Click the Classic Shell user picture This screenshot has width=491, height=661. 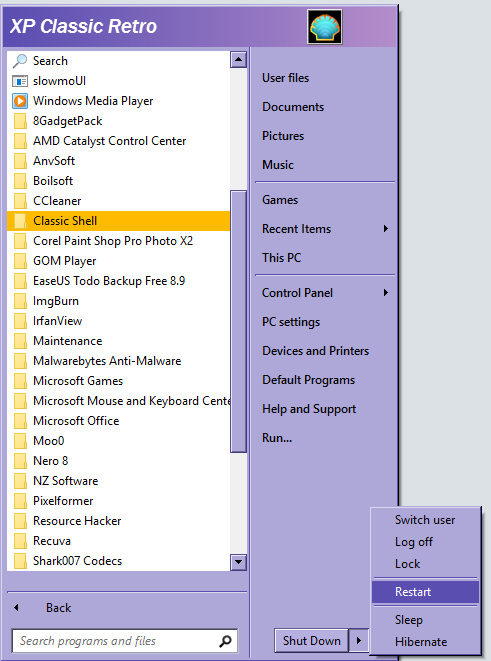[x=325, y=27]
